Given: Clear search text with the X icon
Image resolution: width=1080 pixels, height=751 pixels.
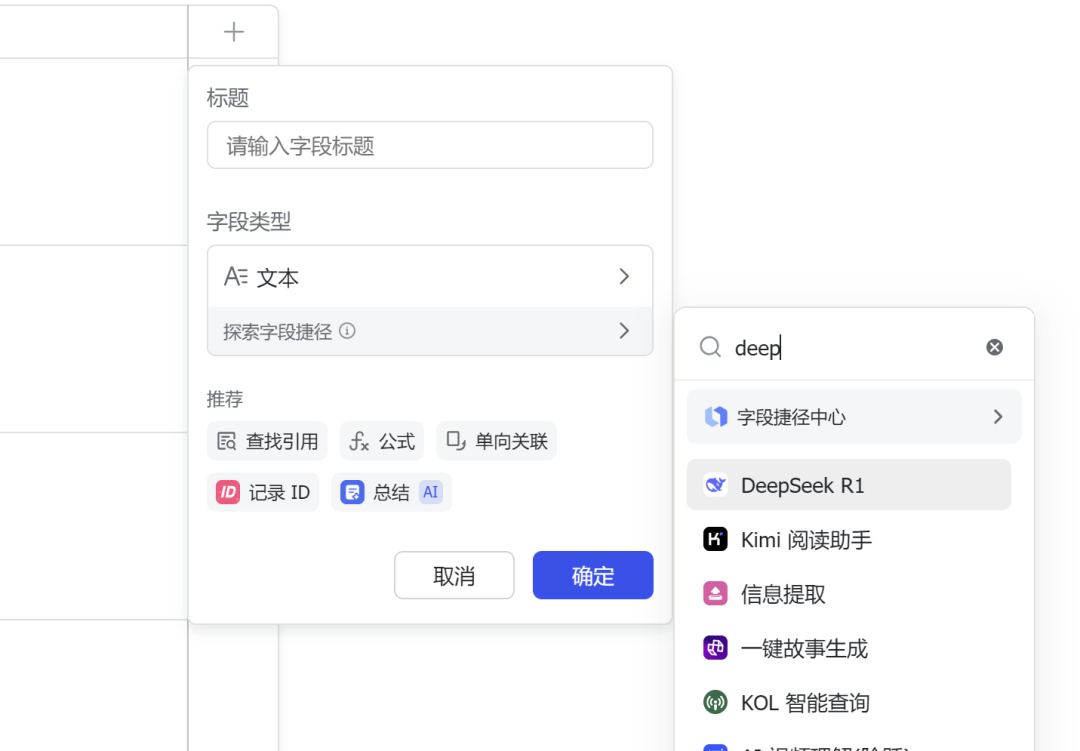Looking at the screenshot, I should [995, 347].
